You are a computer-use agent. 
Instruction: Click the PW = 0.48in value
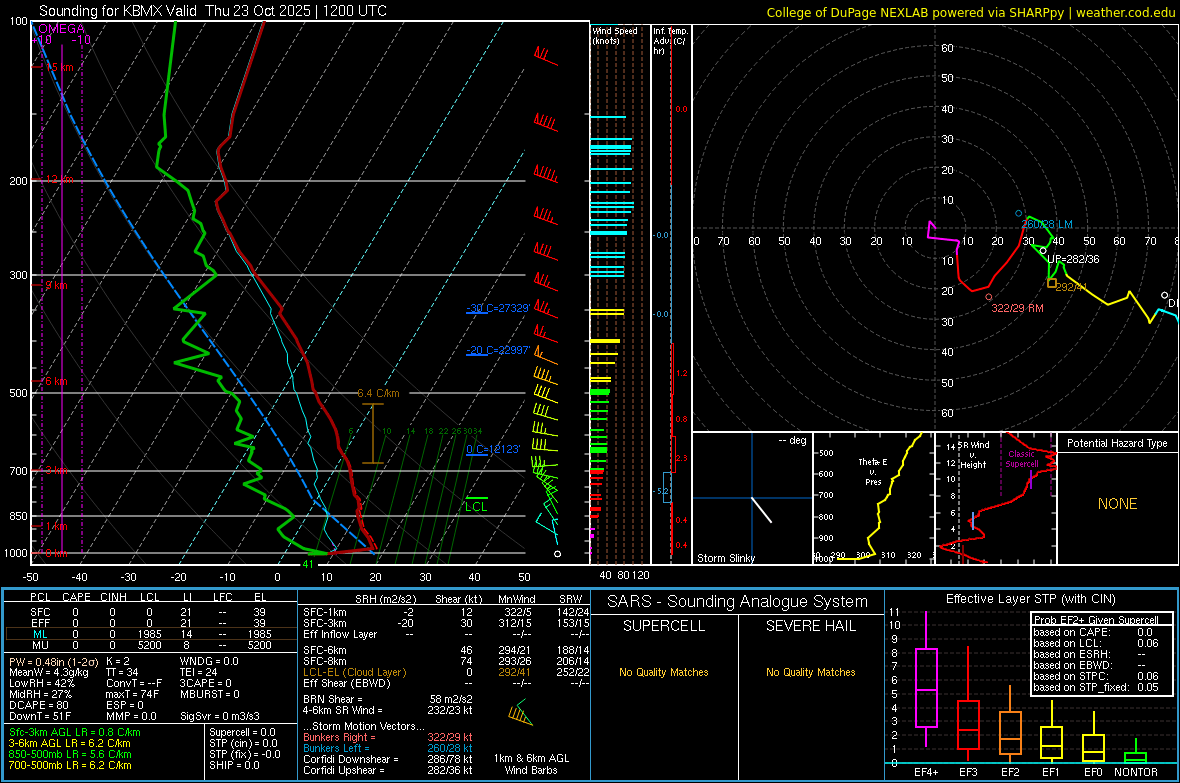[52, 661]
